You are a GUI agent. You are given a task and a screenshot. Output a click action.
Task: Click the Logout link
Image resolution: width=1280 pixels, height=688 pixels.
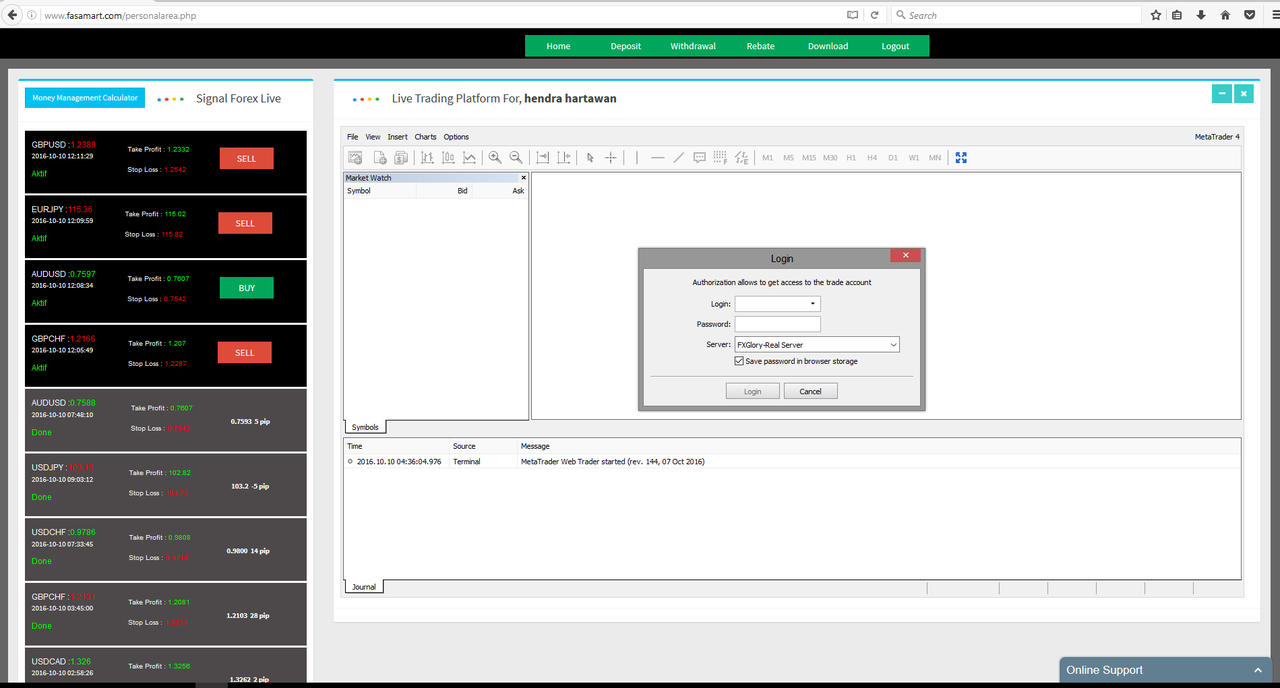(895, 46)
